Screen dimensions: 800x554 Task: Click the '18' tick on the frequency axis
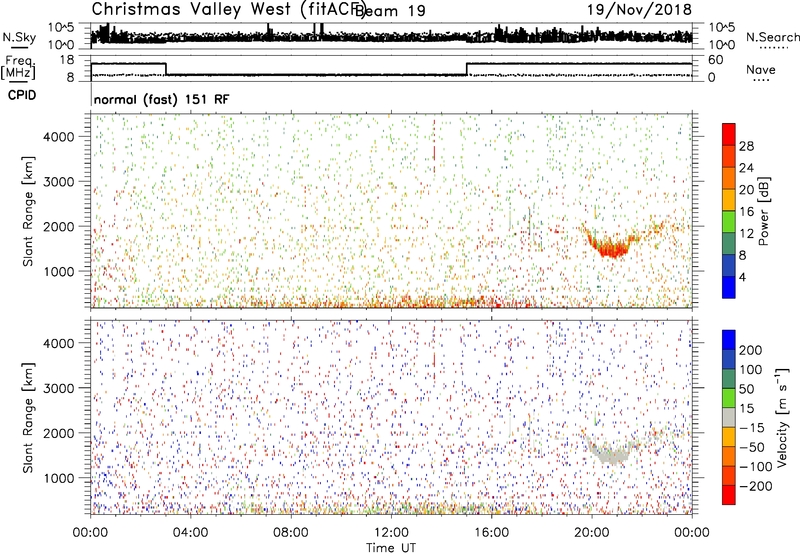pos(67,60)
